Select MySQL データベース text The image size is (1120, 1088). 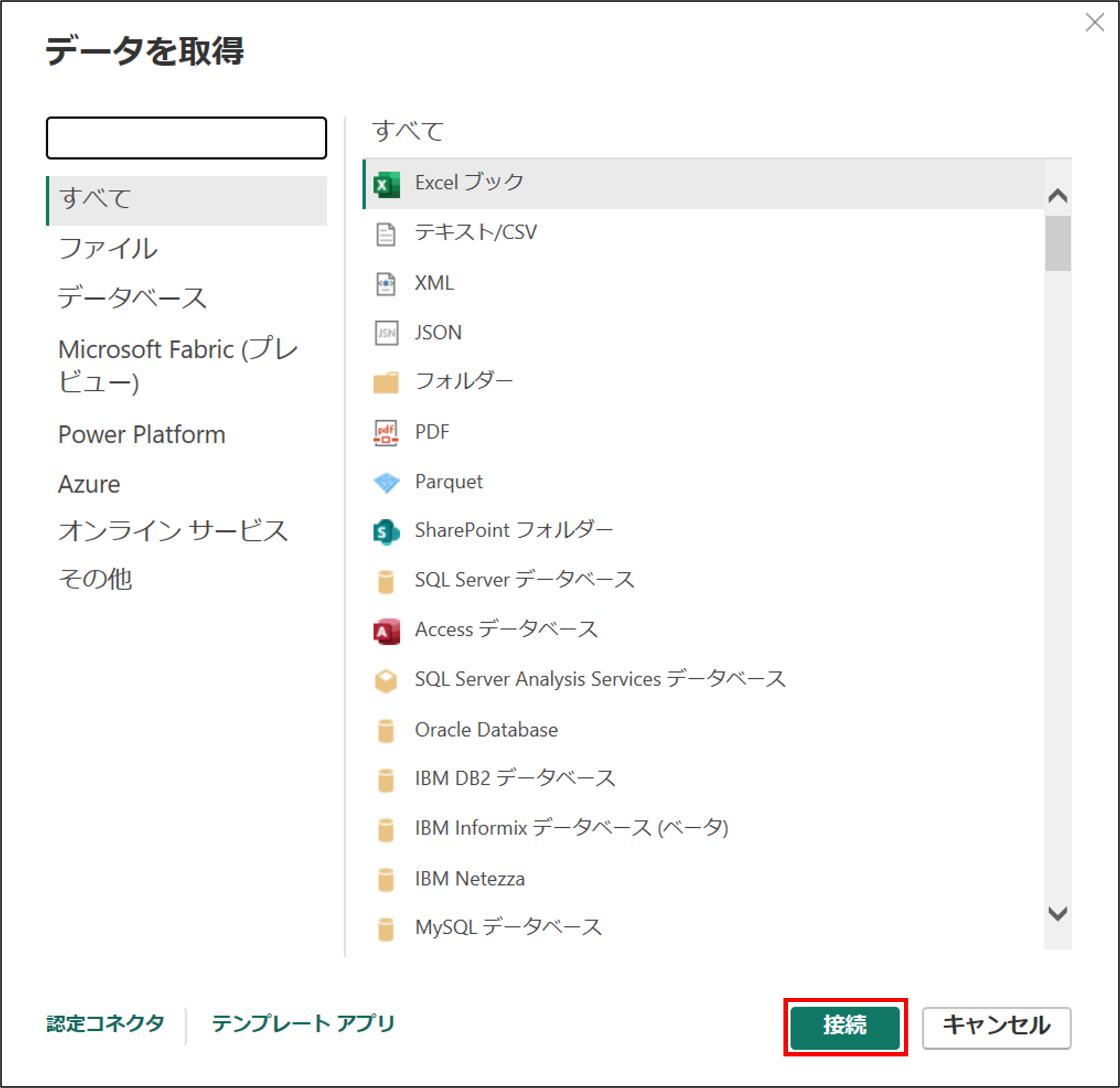(x=509, y=927)
